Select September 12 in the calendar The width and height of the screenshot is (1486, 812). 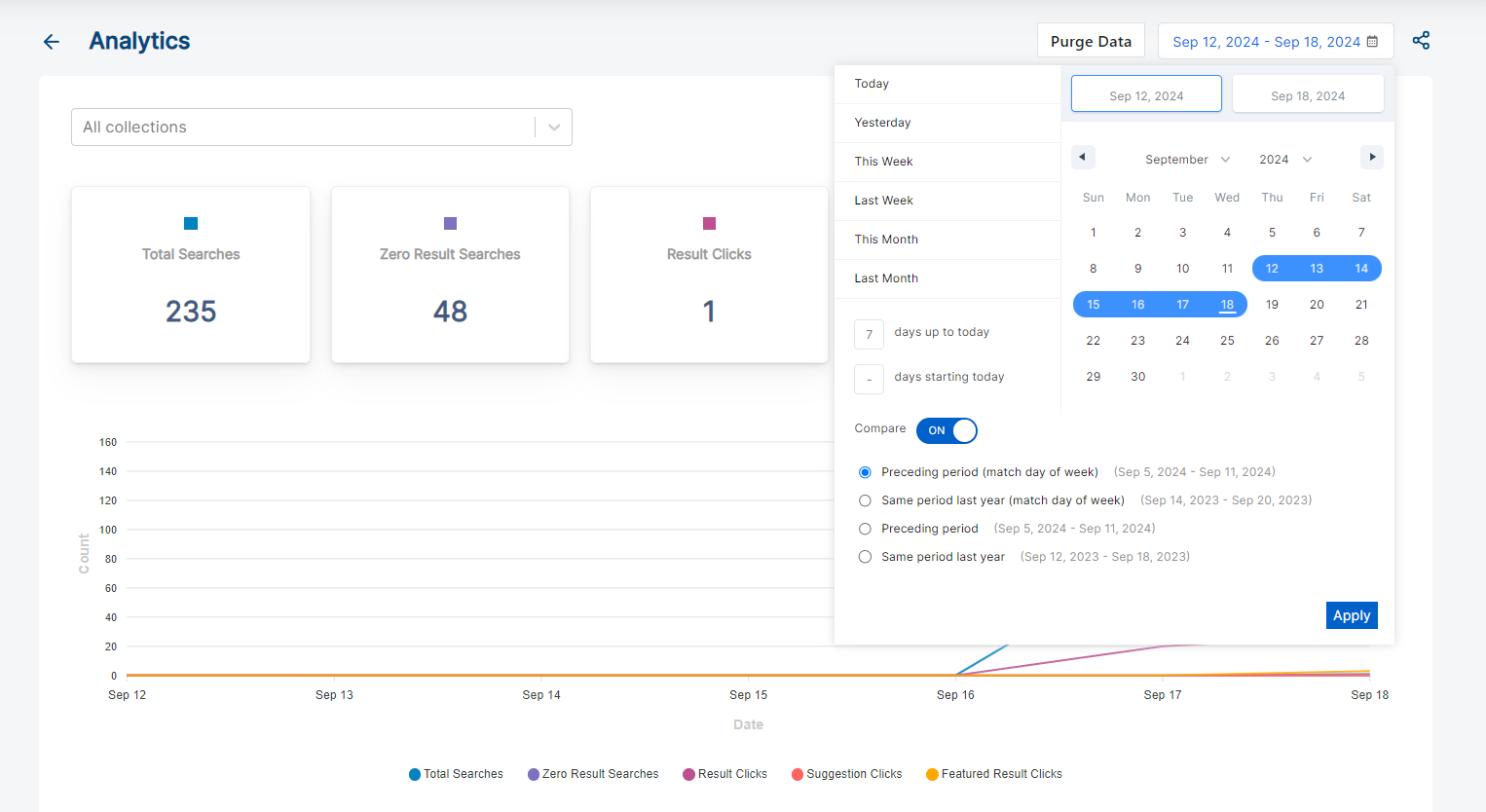(x=1272, y=269)
